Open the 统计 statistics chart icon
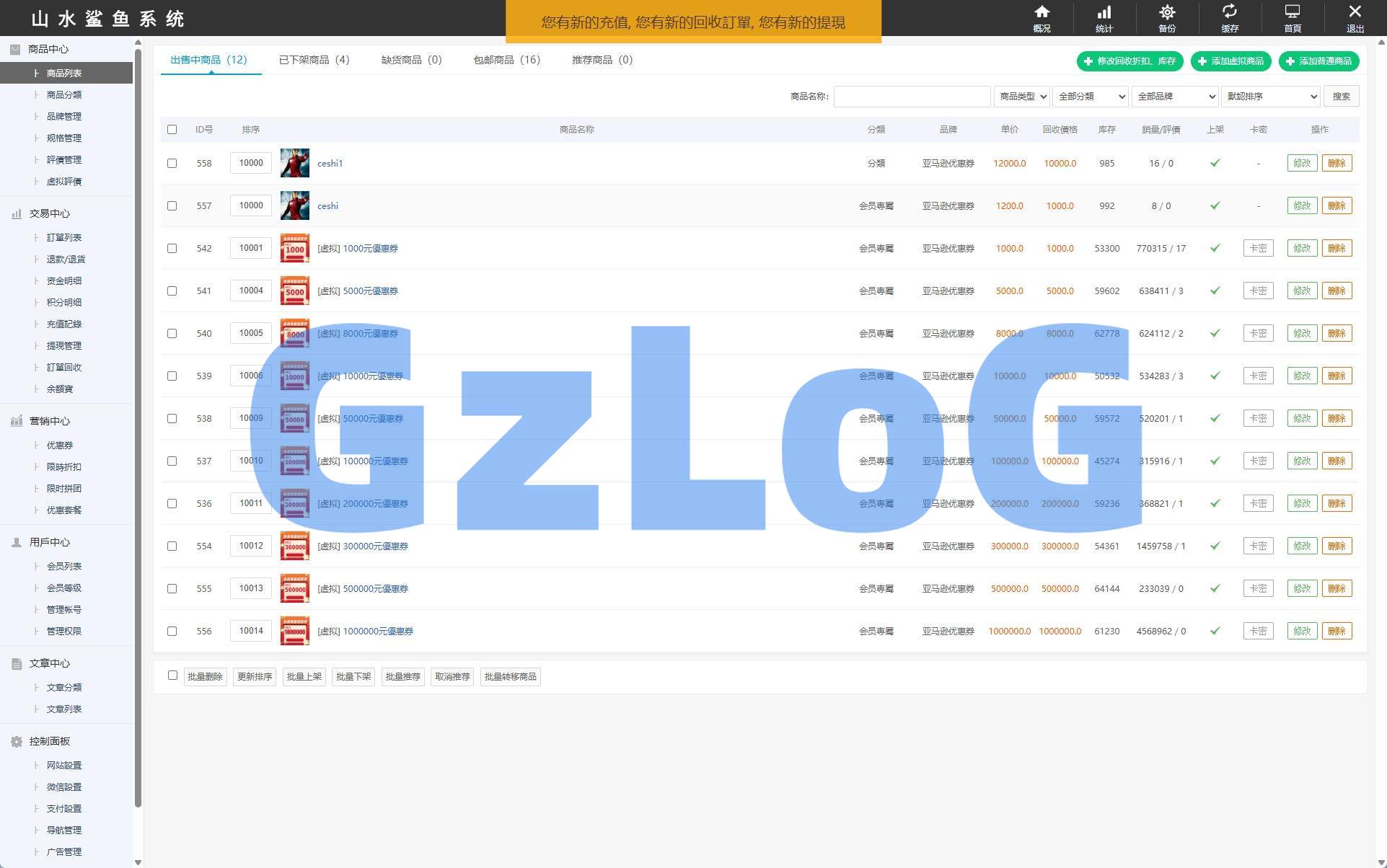1387x868 pixels. 1104,12
